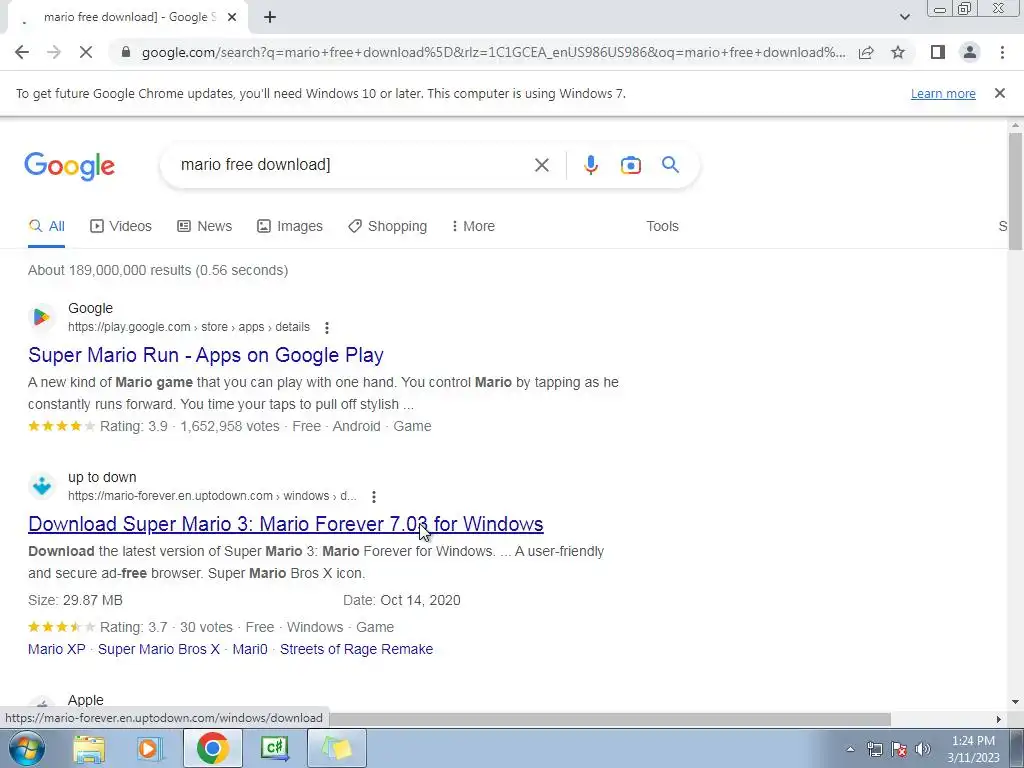Open the Mari0 sitelink

click(x=250, y=649)
